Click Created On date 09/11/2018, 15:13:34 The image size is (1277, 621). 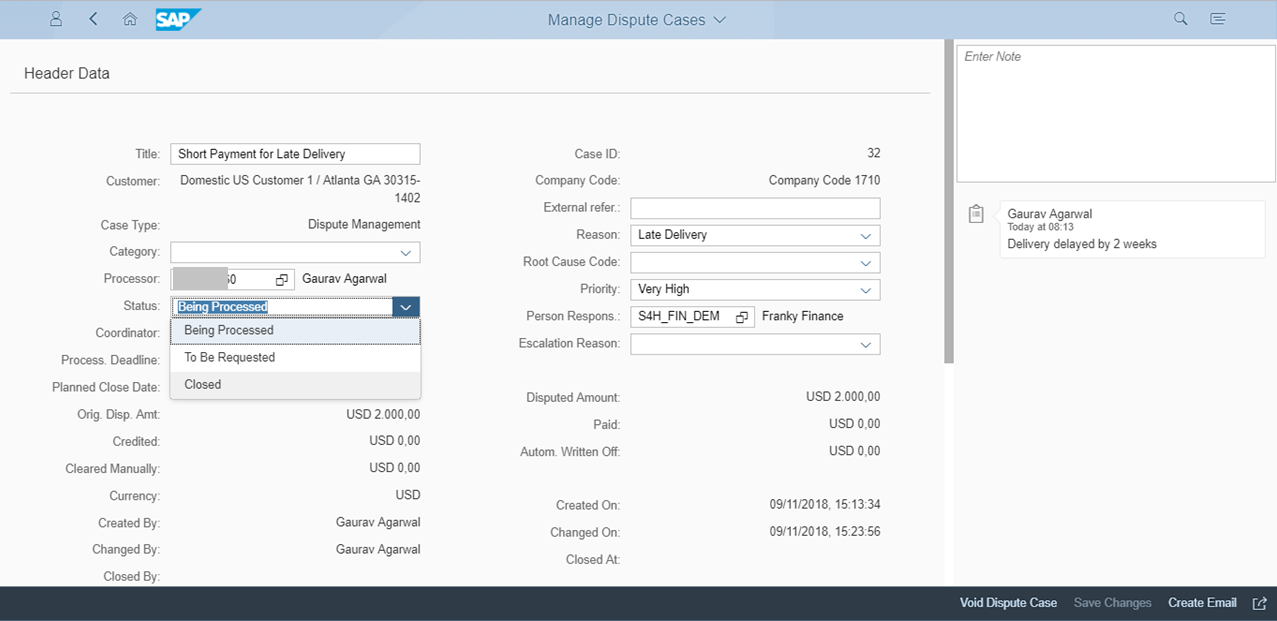pos(825,506)
